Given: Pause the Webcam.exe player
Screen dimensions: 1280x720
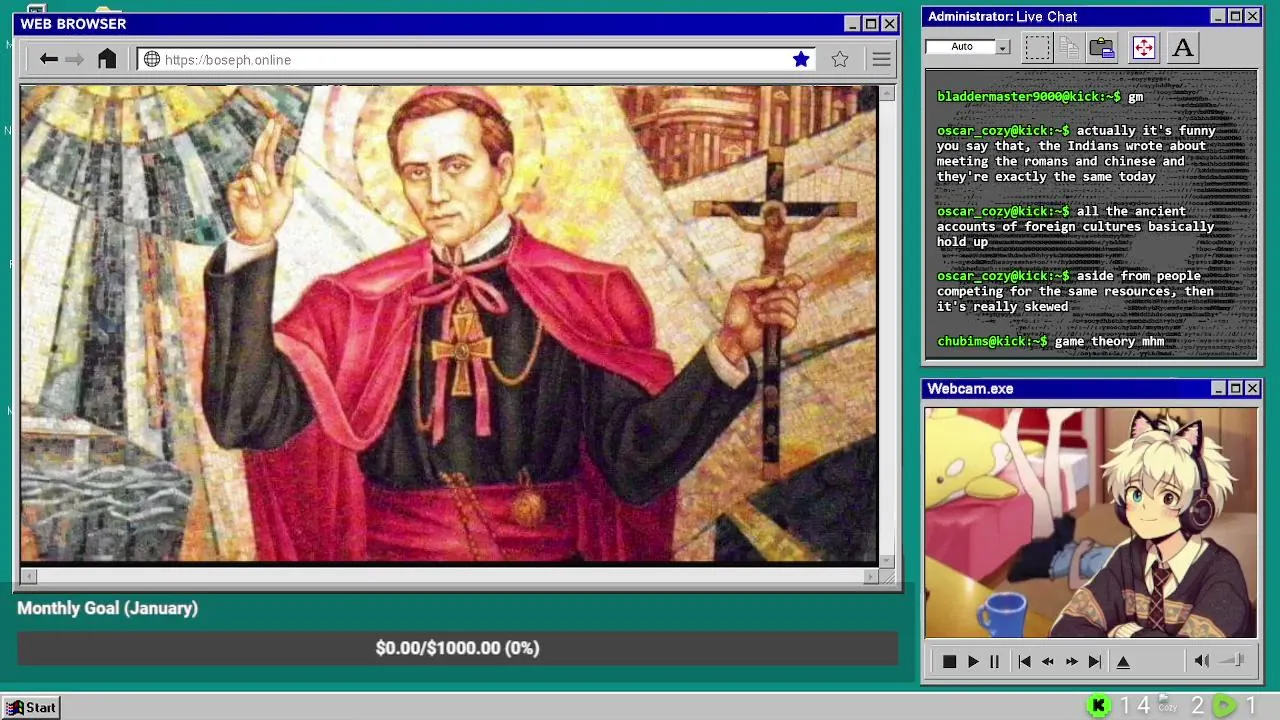Looking at the screenshot, I should coord(994,661).
